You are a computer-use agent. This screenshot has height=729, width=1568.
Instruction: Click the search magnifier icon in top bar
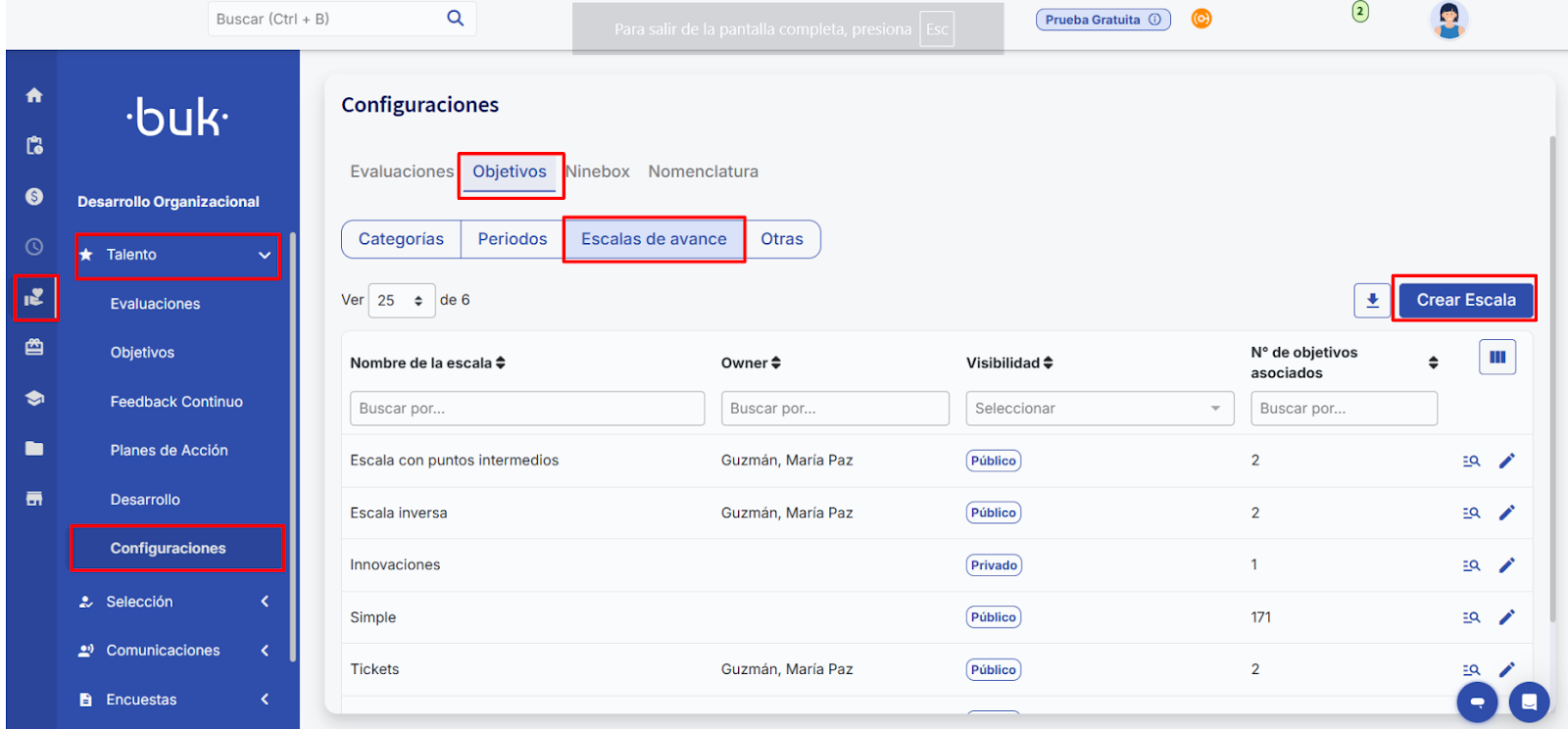pos(456,19)
